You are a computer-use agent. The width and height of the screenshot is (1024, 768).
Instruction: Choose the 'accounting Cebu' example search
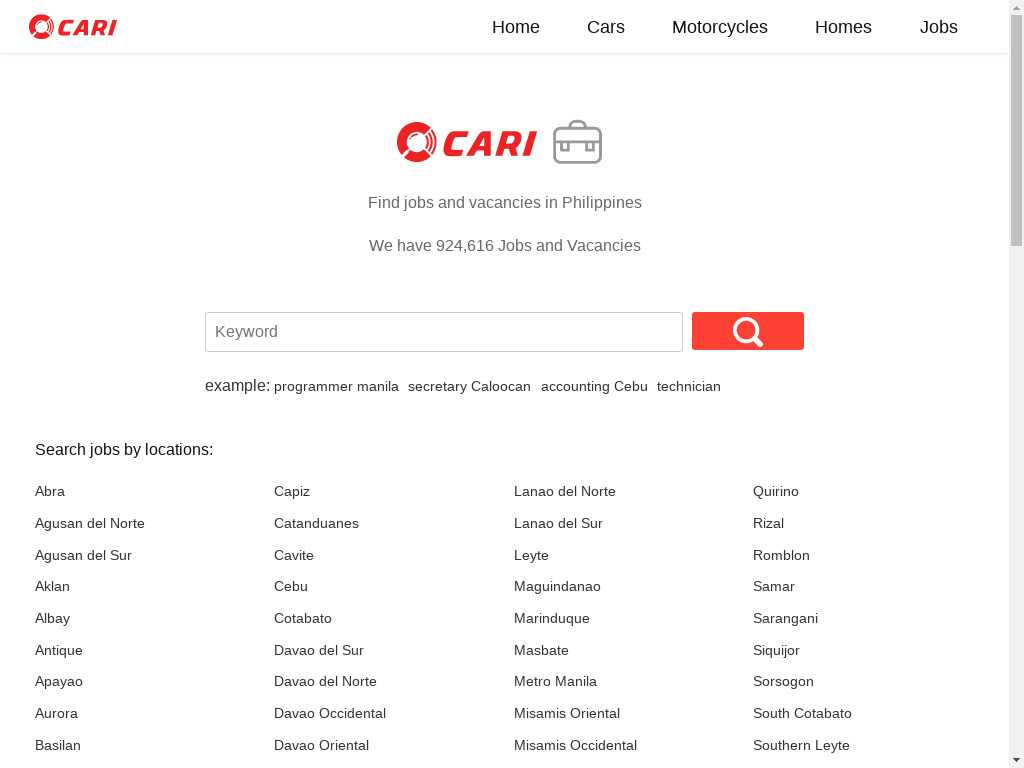tap(594, 387)
